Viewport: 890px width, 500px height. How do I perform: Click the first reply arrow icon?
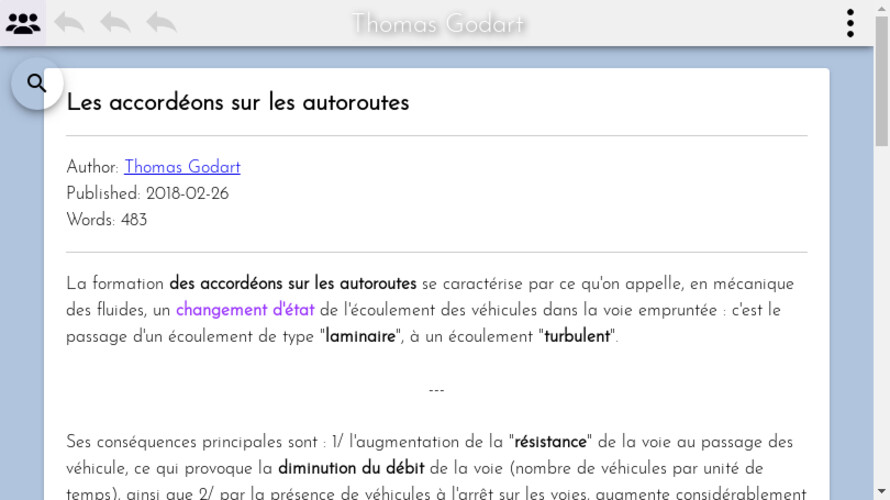pyautogui.click(x=69, y=23)
